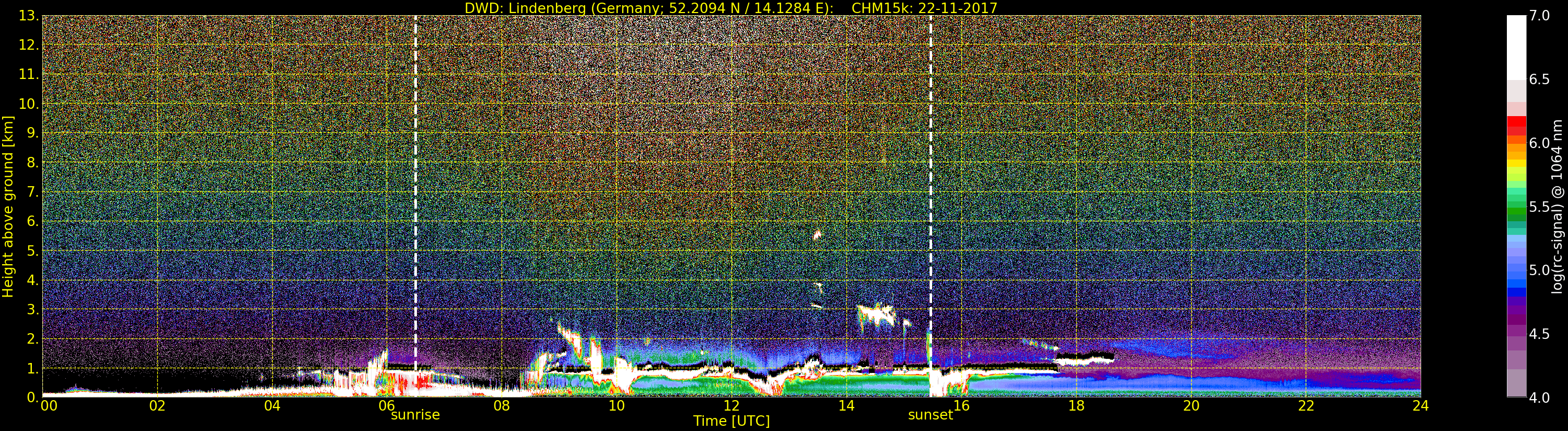Click the 24 hour tick on time axis
Image resolution: width=1568 pixels, height=431 pixels.
click(x=1420, y=406)
